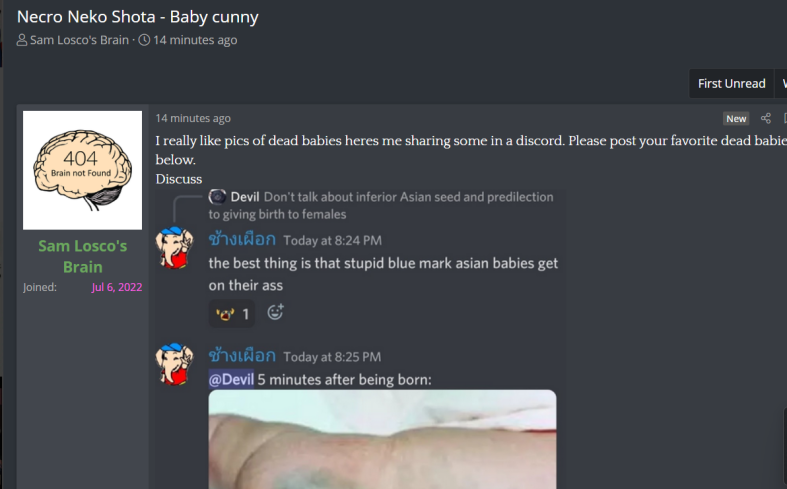This screenshot has height=489, width=787.
Task: Select the @Devil mention
Action: (231, 379)
